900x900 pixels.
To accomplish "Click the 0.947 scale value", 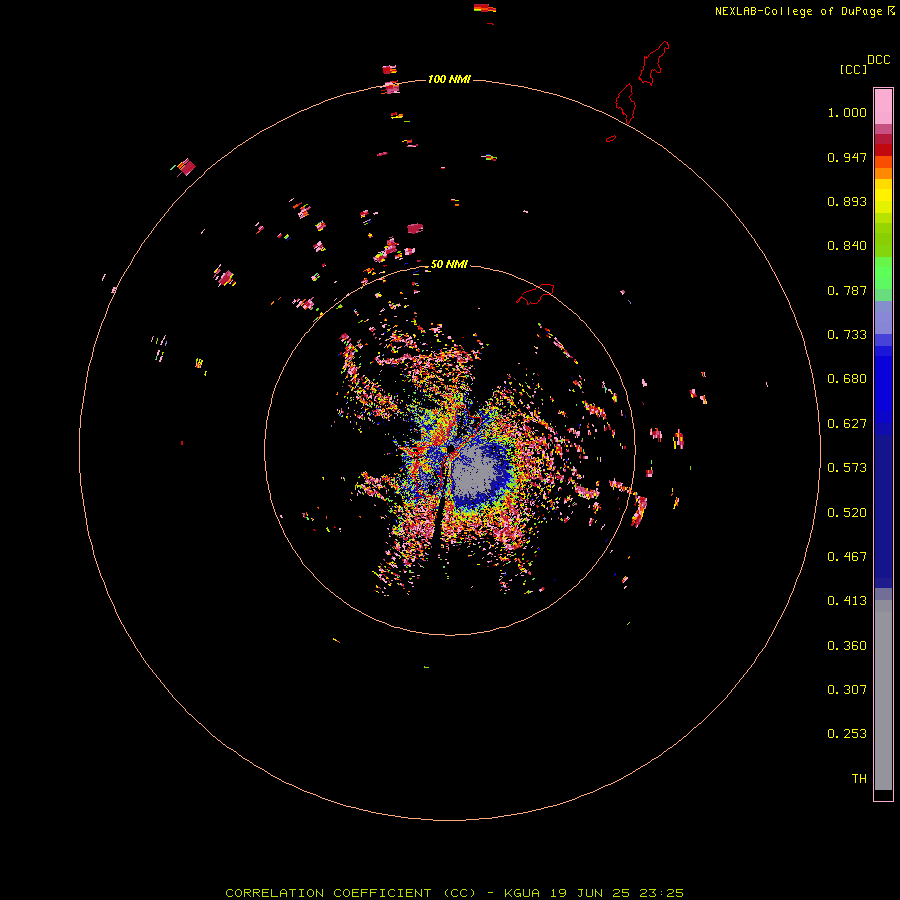I will coord(847,157).
